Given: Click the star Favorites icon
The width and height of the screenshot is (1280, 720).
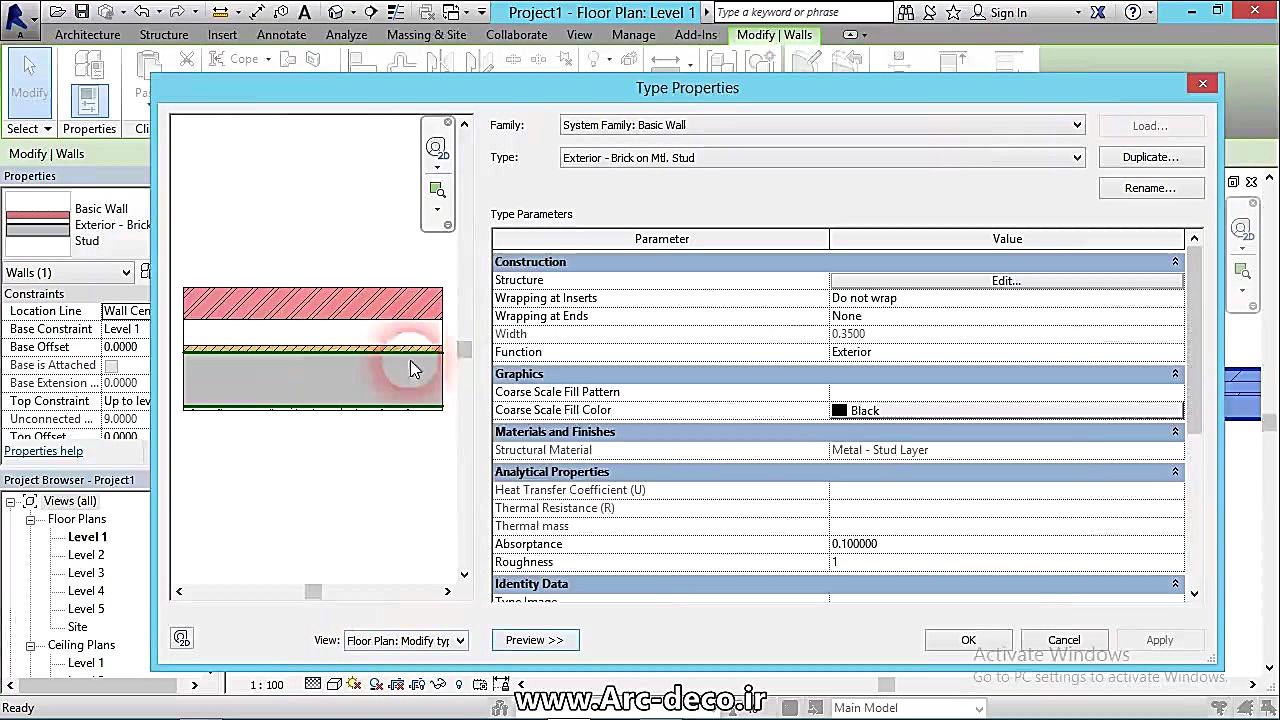Looking at the screenshot, I should (952, 12).
